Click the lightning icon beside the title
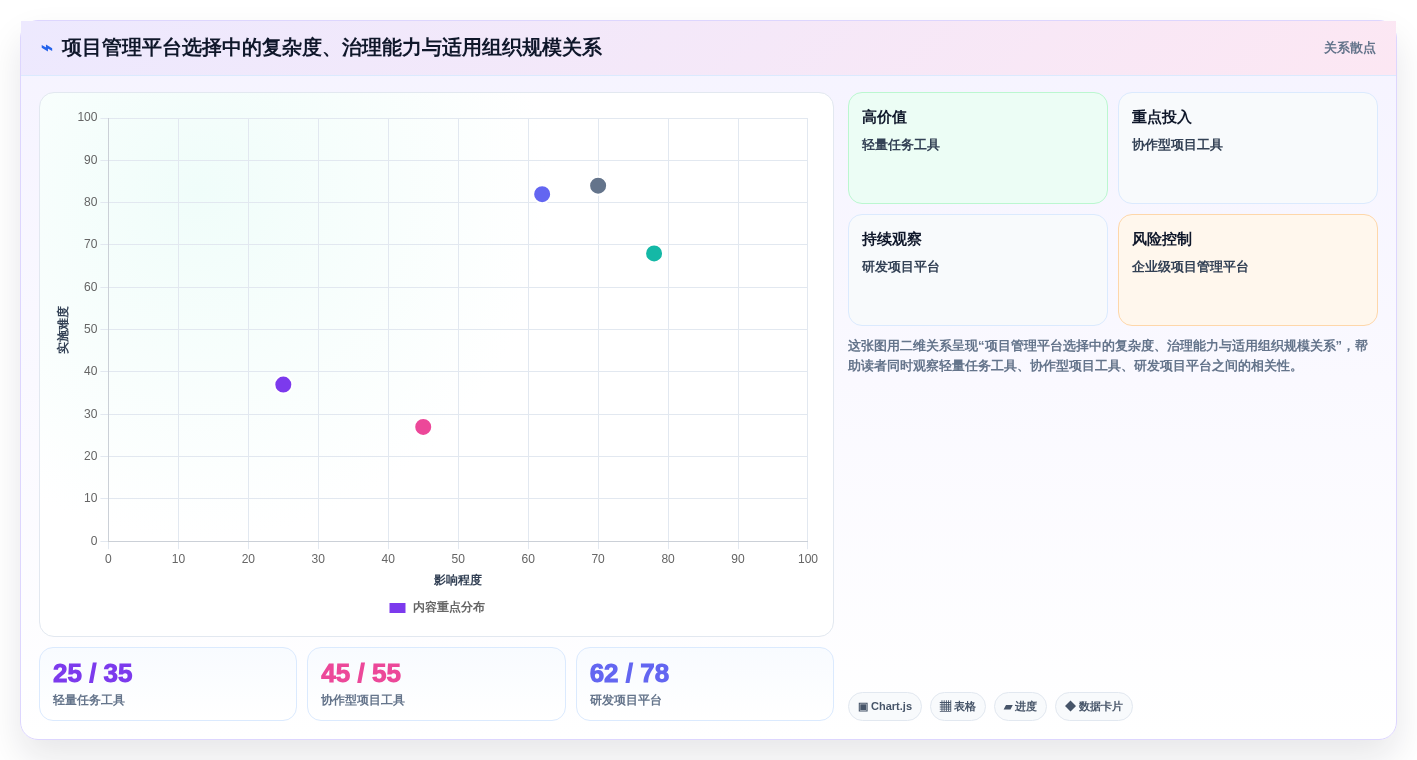 click(x=47, y=48)
